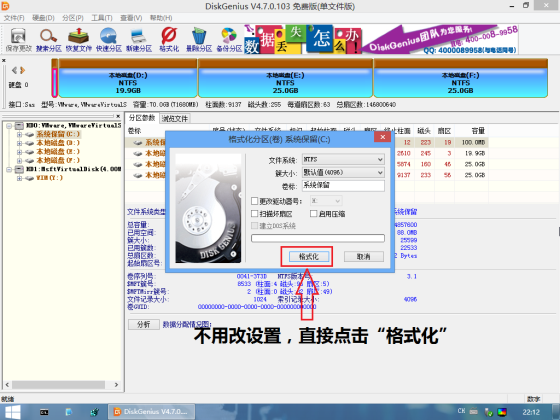Open the 搜索分区 search partition tool
This screenshot has height=420, width=560.
[x=49, y=40]
